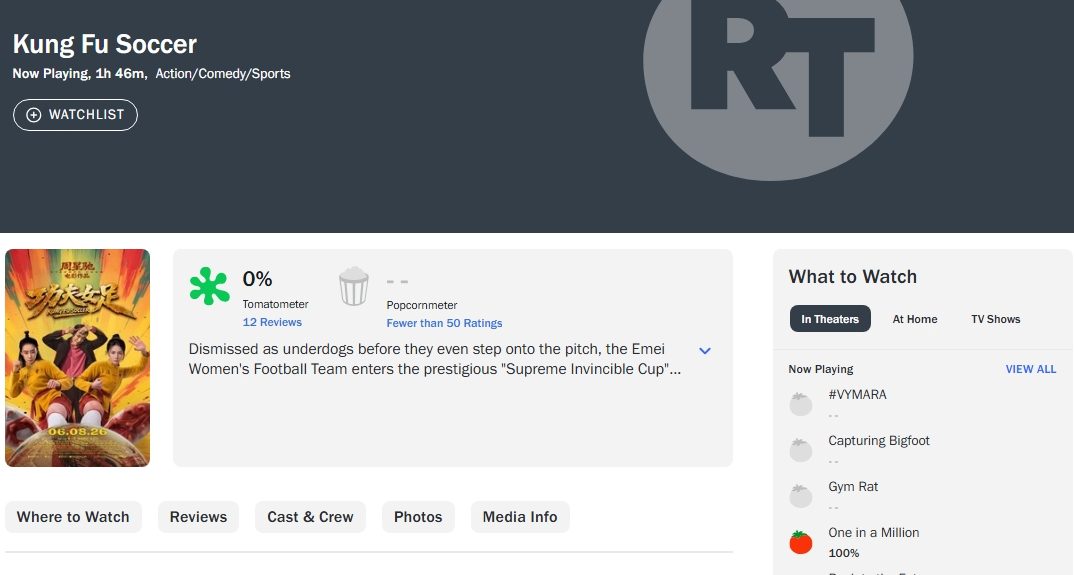Click grey tomato icon beside Capturing Bigfoot
This screenshot has height=575, width=1074.
801,450
